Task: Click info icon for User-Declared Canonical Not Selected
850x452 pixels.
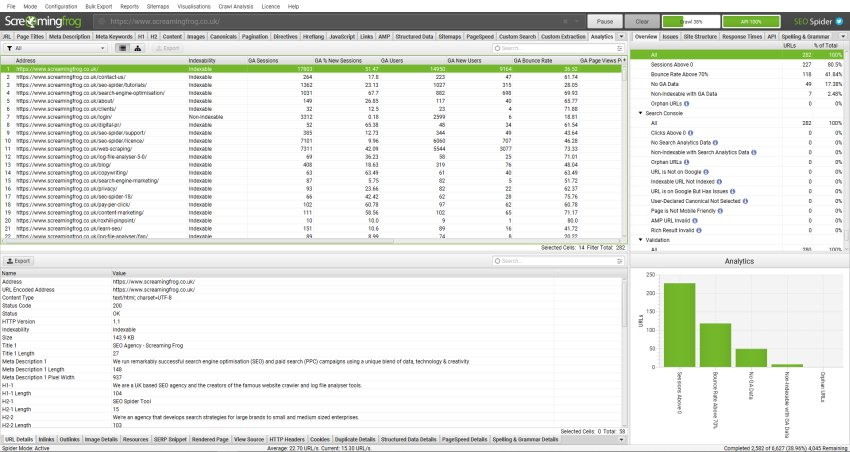Action: (x=745, y=201)
